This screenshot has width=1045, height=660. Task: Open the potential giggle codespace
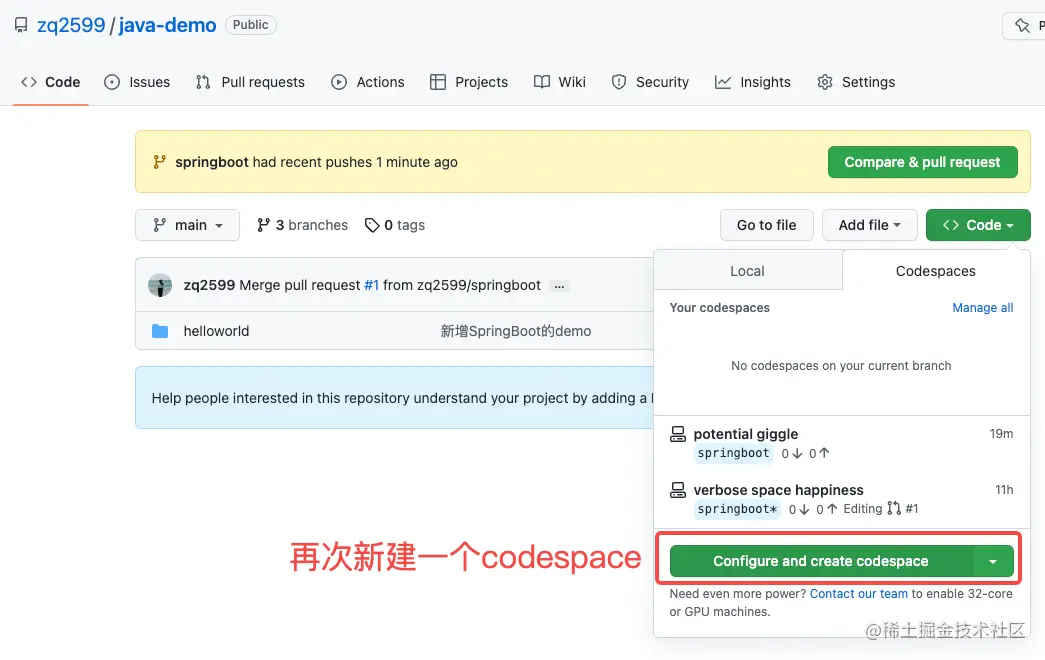[x=746, y=434]
